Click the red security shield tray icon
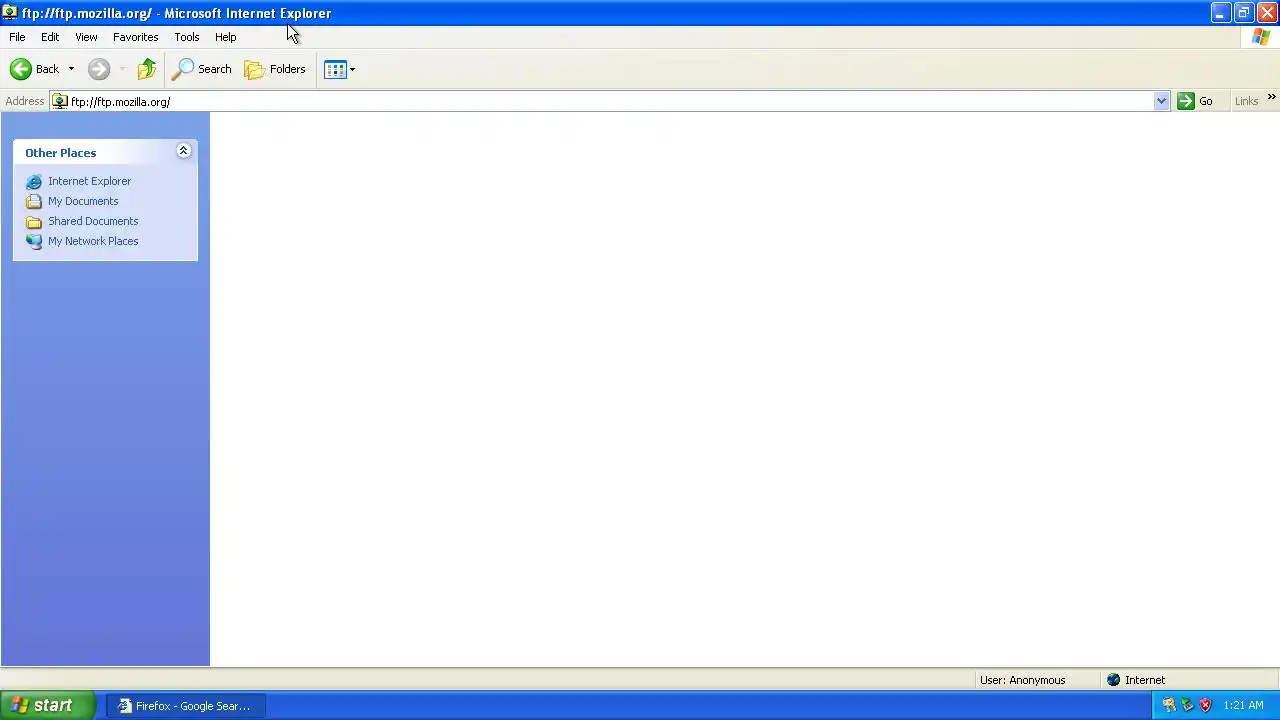This screenshot has height=720, width=1280. point(1205,705)
